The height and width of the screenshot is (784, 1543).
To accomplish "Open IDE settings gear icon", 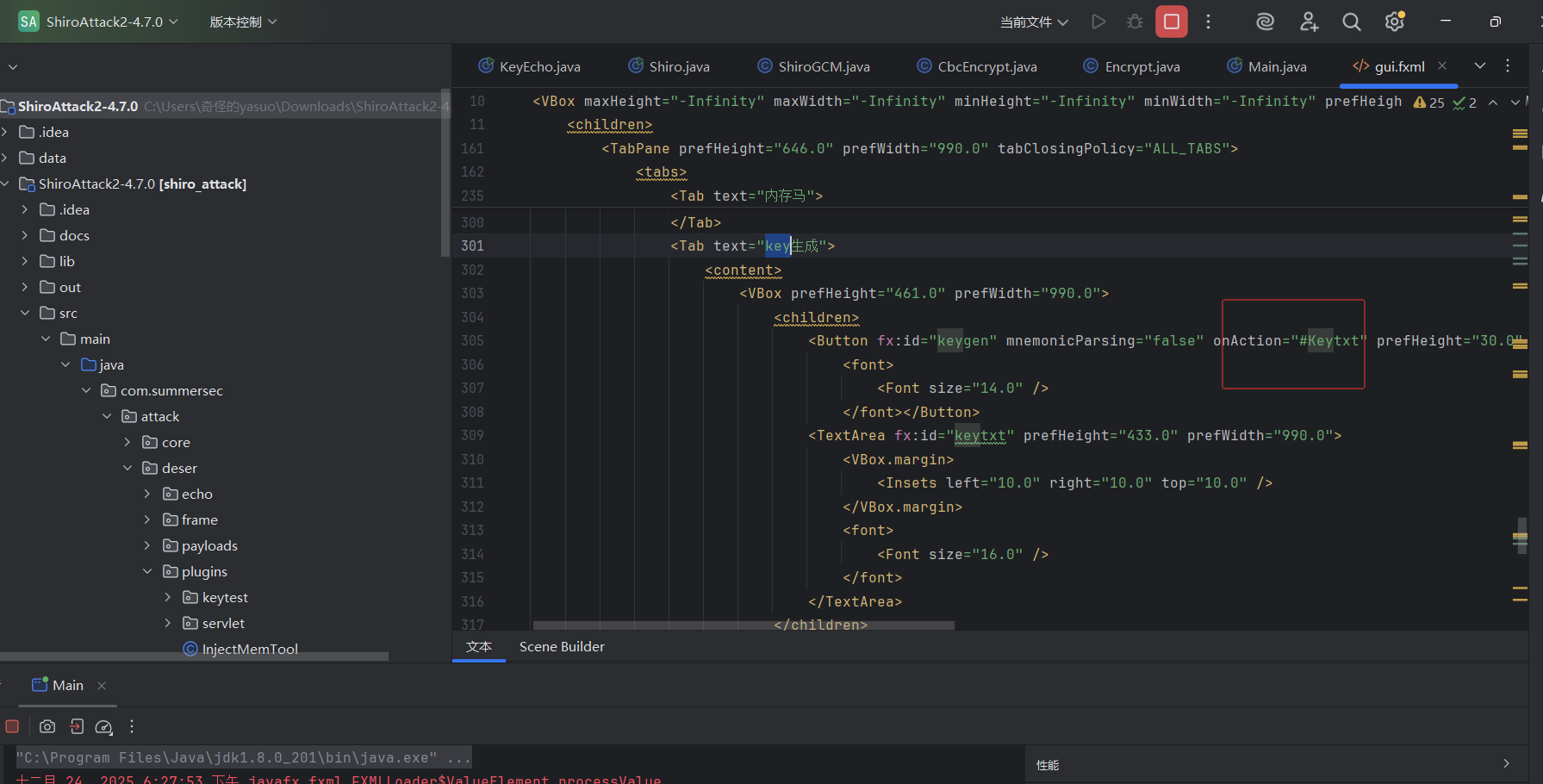I will click(x=1394, y=22).
